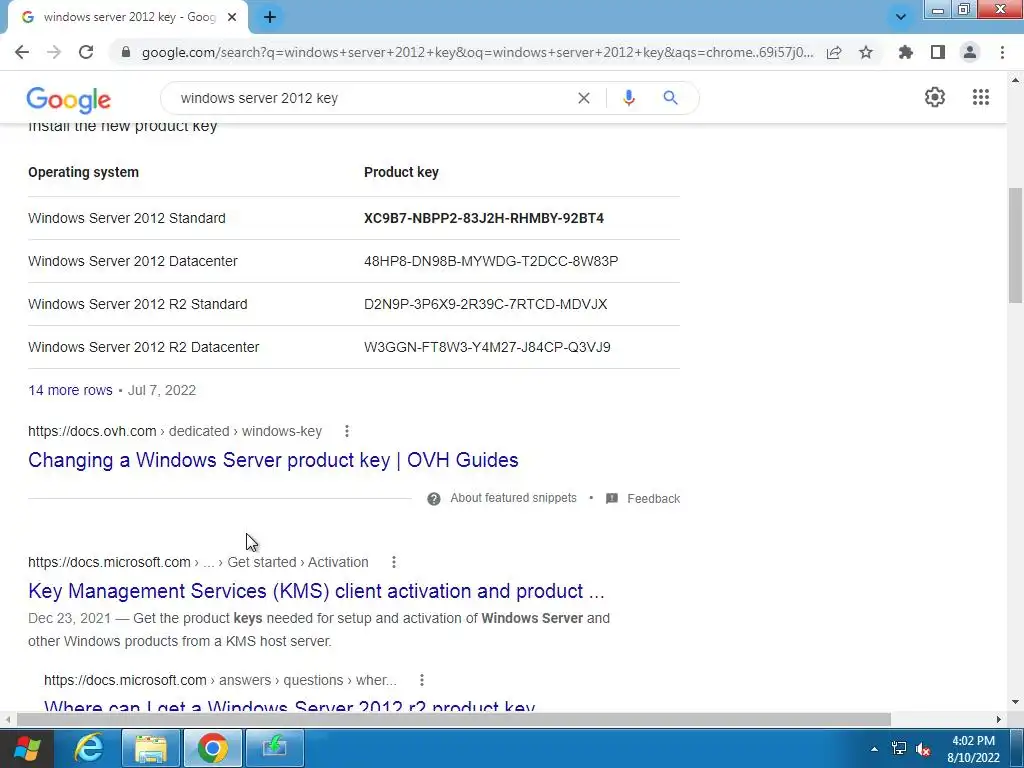Submit search with magnifier icon

coord(670,98)
